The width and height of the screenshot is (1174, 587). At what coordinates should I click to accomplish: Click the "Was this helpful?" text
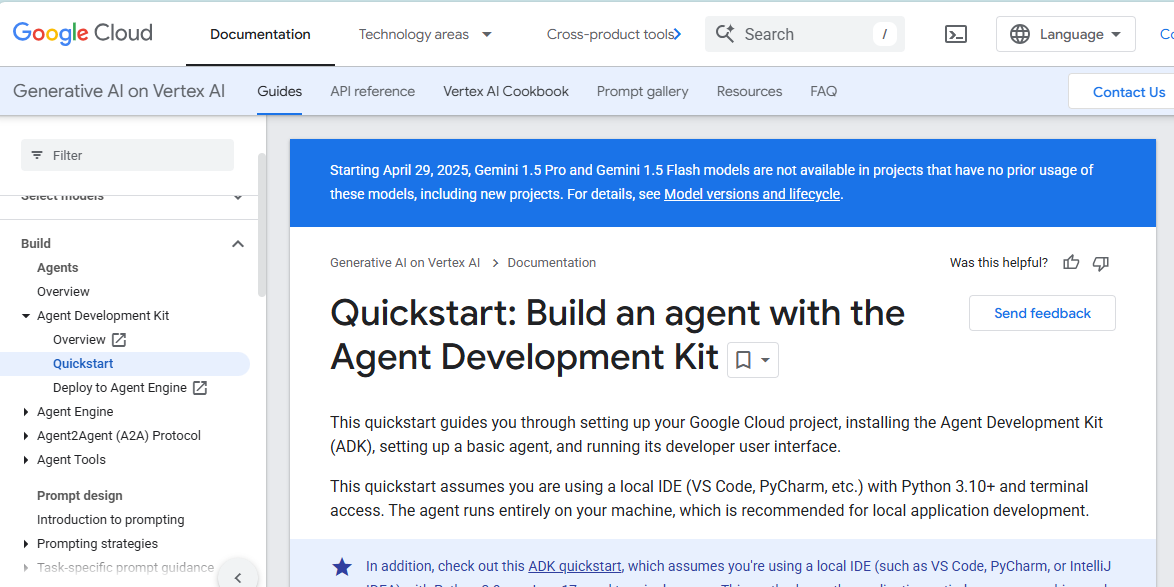[x=999, y=263]
